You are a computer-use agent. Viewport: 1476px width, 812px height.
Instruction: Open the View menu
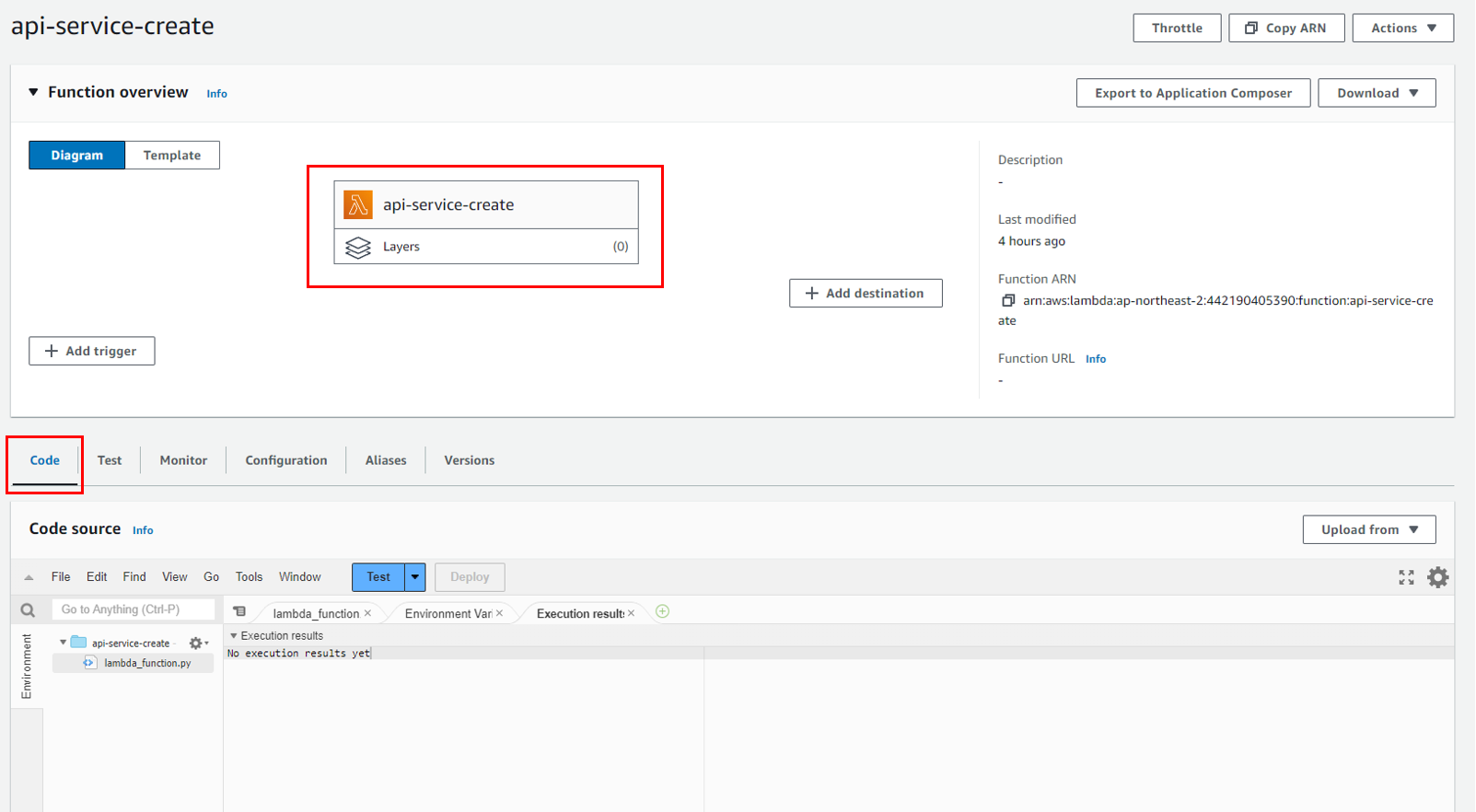coord(175,577)
